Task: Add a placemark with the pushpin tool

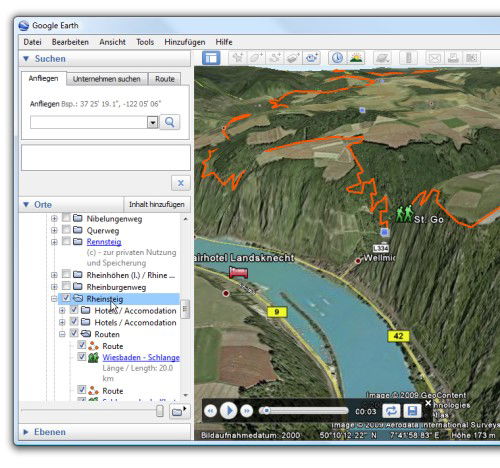Action: click(x=238, y=58)
